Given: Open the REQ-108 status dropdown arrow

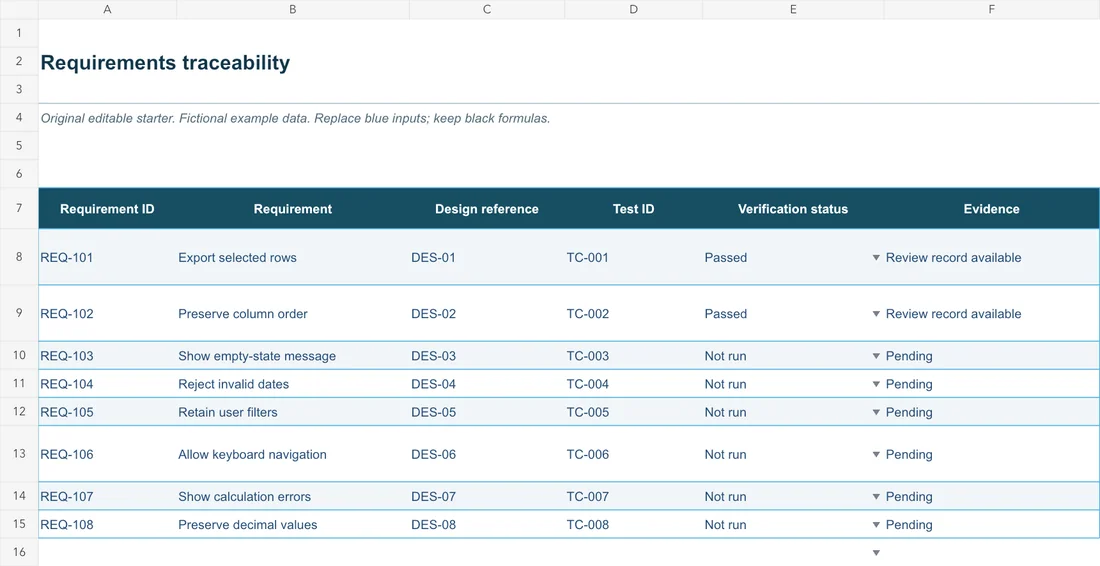Looking at the screenshot, I should click(876, 525).
